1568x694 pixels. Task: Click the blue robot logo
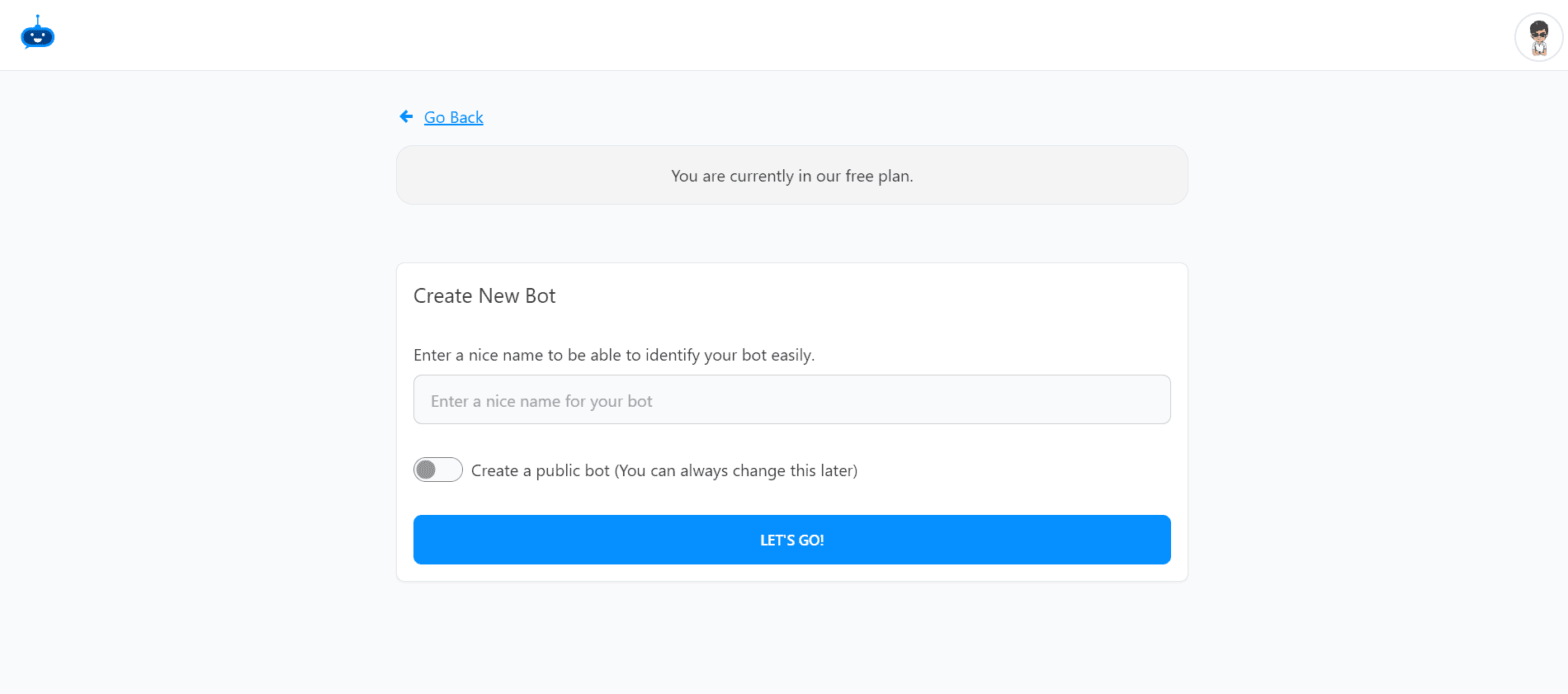[x=37, y=34]
